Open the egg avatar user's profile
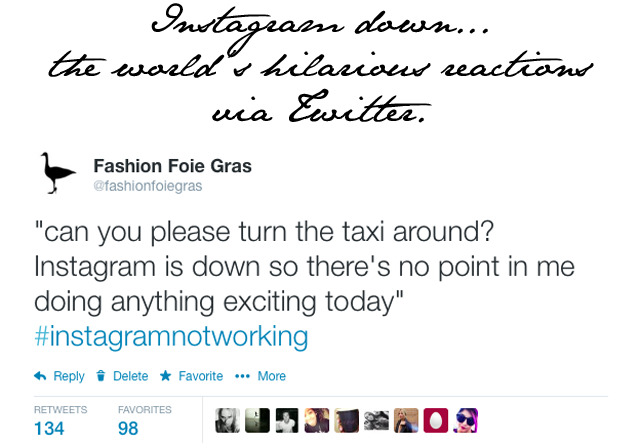Viewport: 640px width, 443px height. click(436, 421)
